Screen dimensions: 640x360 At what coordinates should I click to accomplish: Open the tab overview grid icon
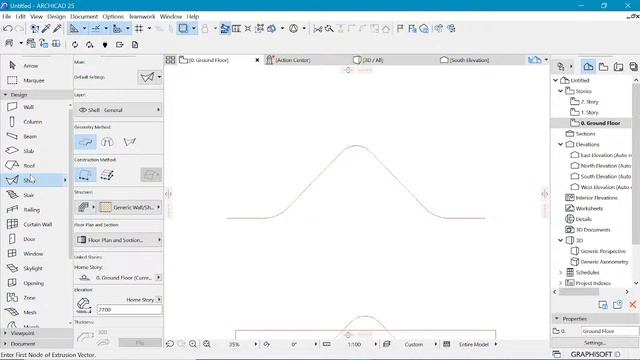tap(170, 60)
